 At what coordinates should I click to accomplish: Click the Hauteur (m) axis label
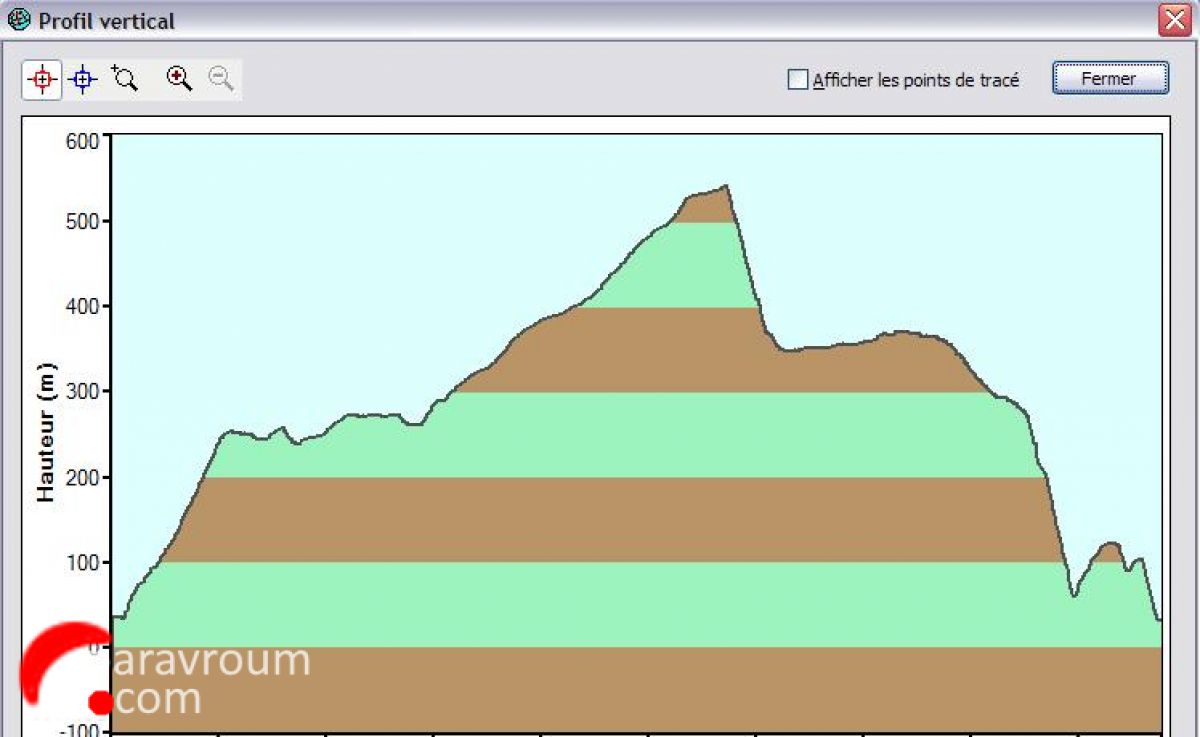pos(46,432)
